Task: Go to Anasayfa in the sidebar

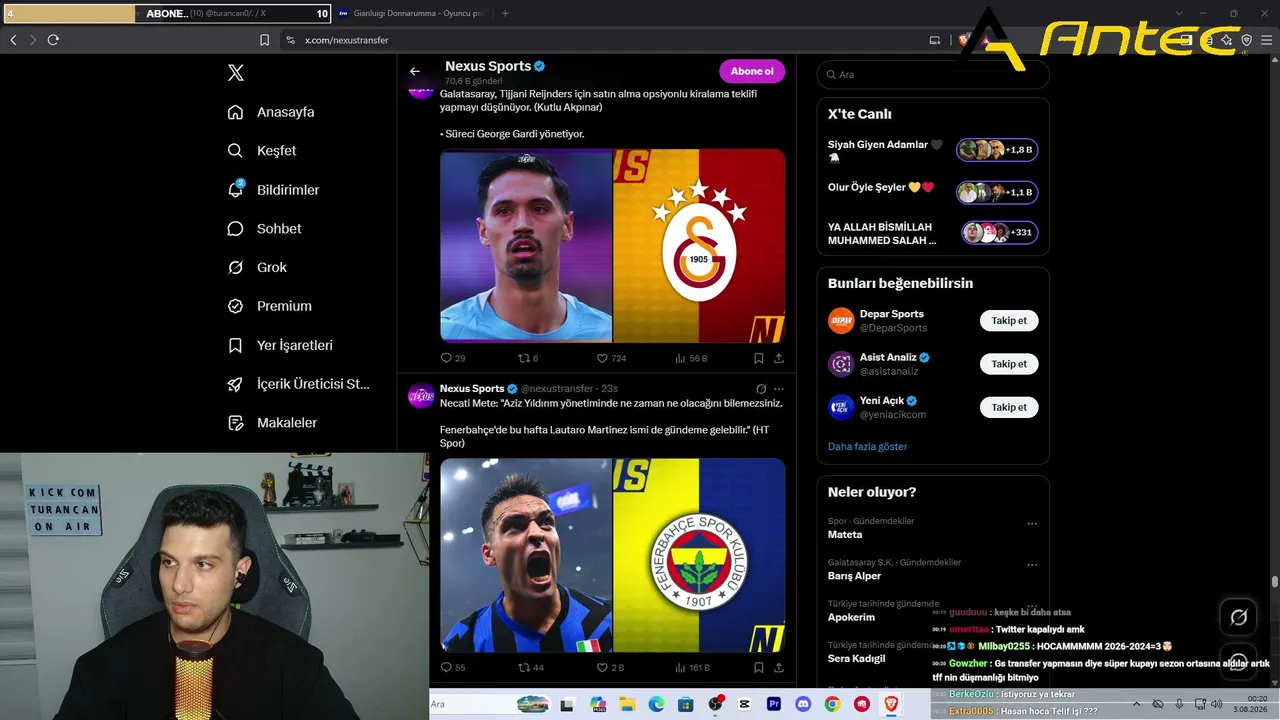Action: (x=271, y=112)
